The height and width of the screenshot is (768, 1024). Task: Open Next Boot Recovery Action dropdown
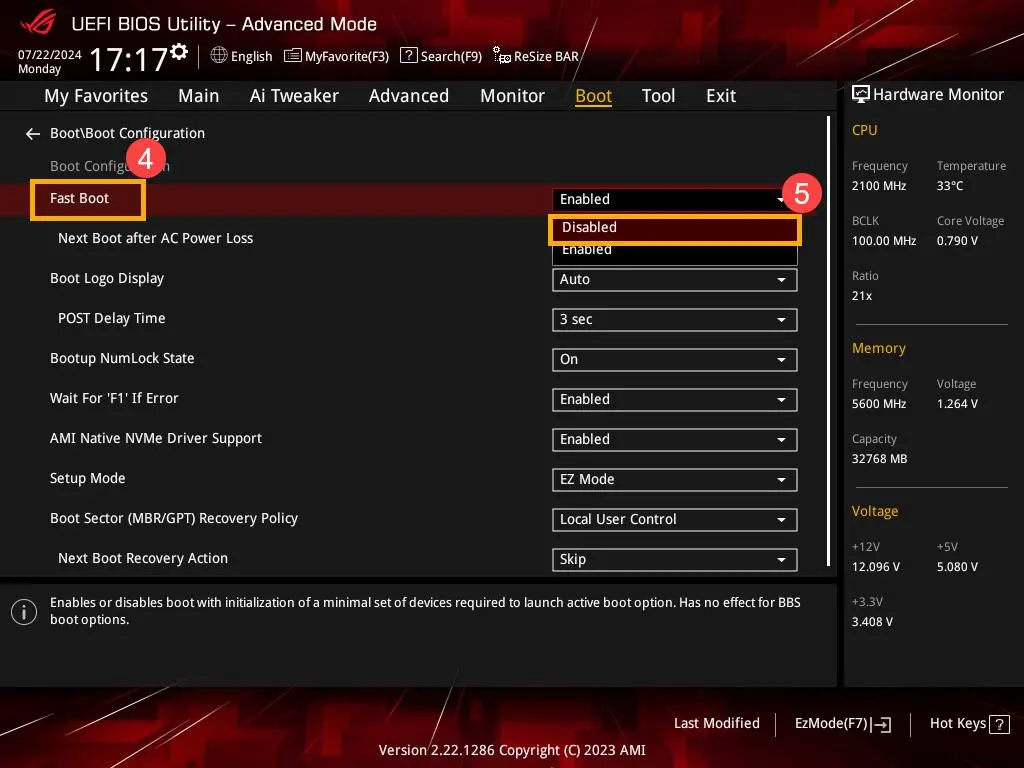point(675,560)
